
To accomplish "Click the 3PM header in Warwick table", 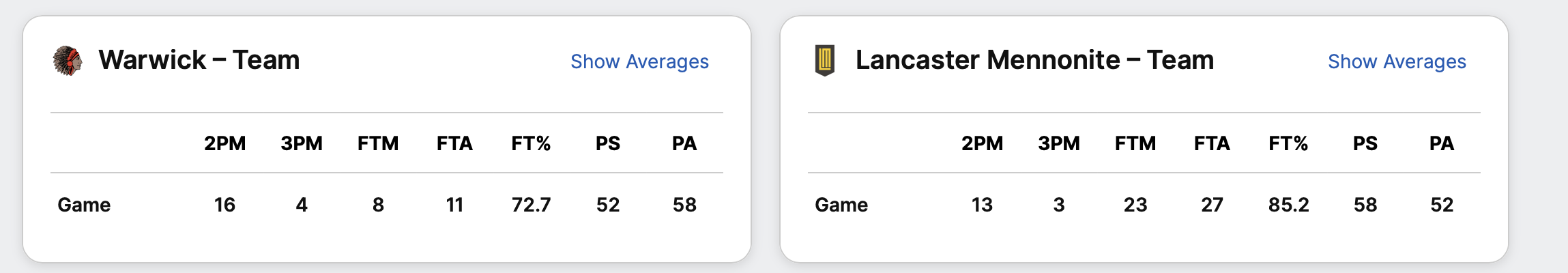I will [302, 143].
